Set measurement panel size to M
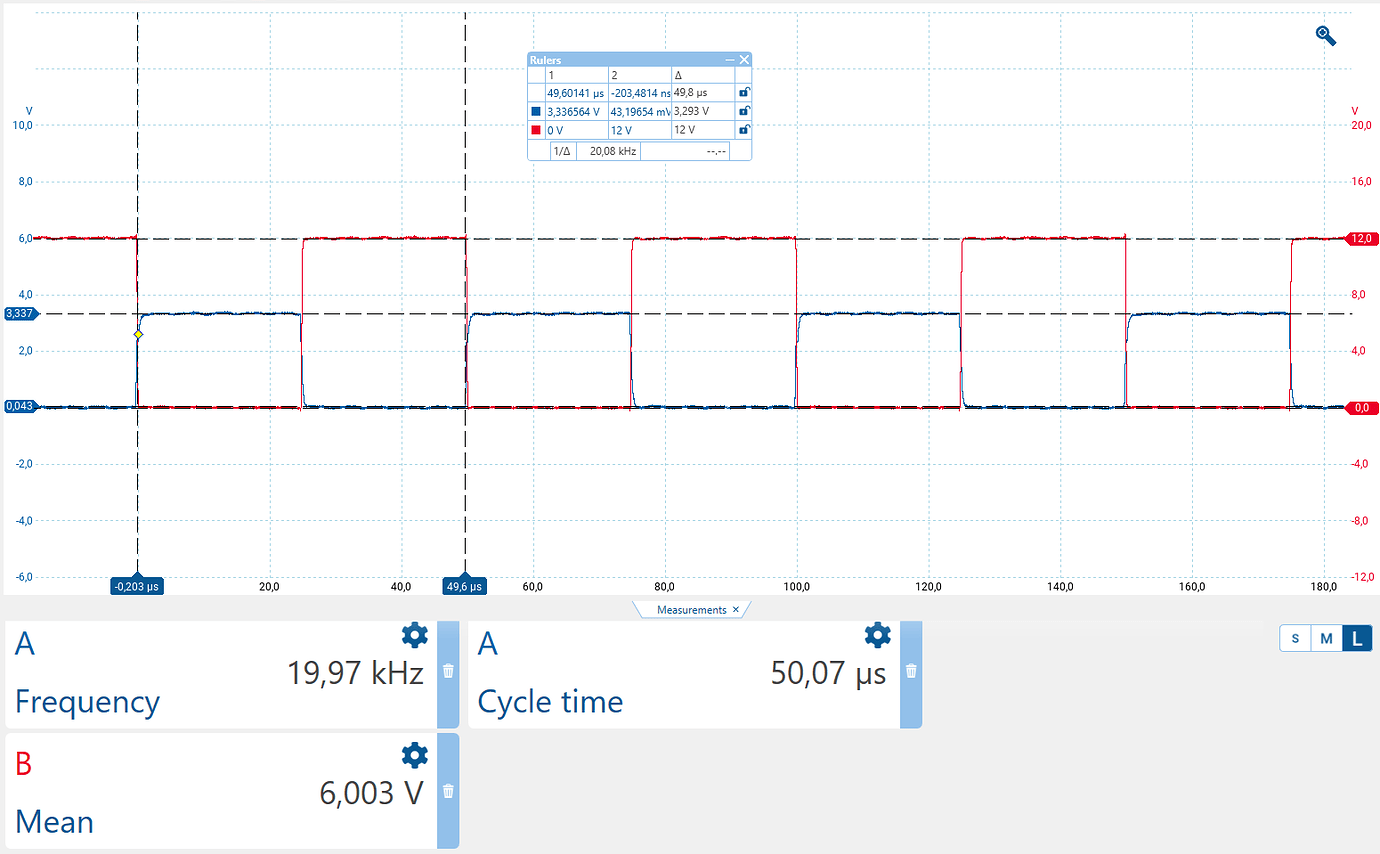 tap(1324, 637)
